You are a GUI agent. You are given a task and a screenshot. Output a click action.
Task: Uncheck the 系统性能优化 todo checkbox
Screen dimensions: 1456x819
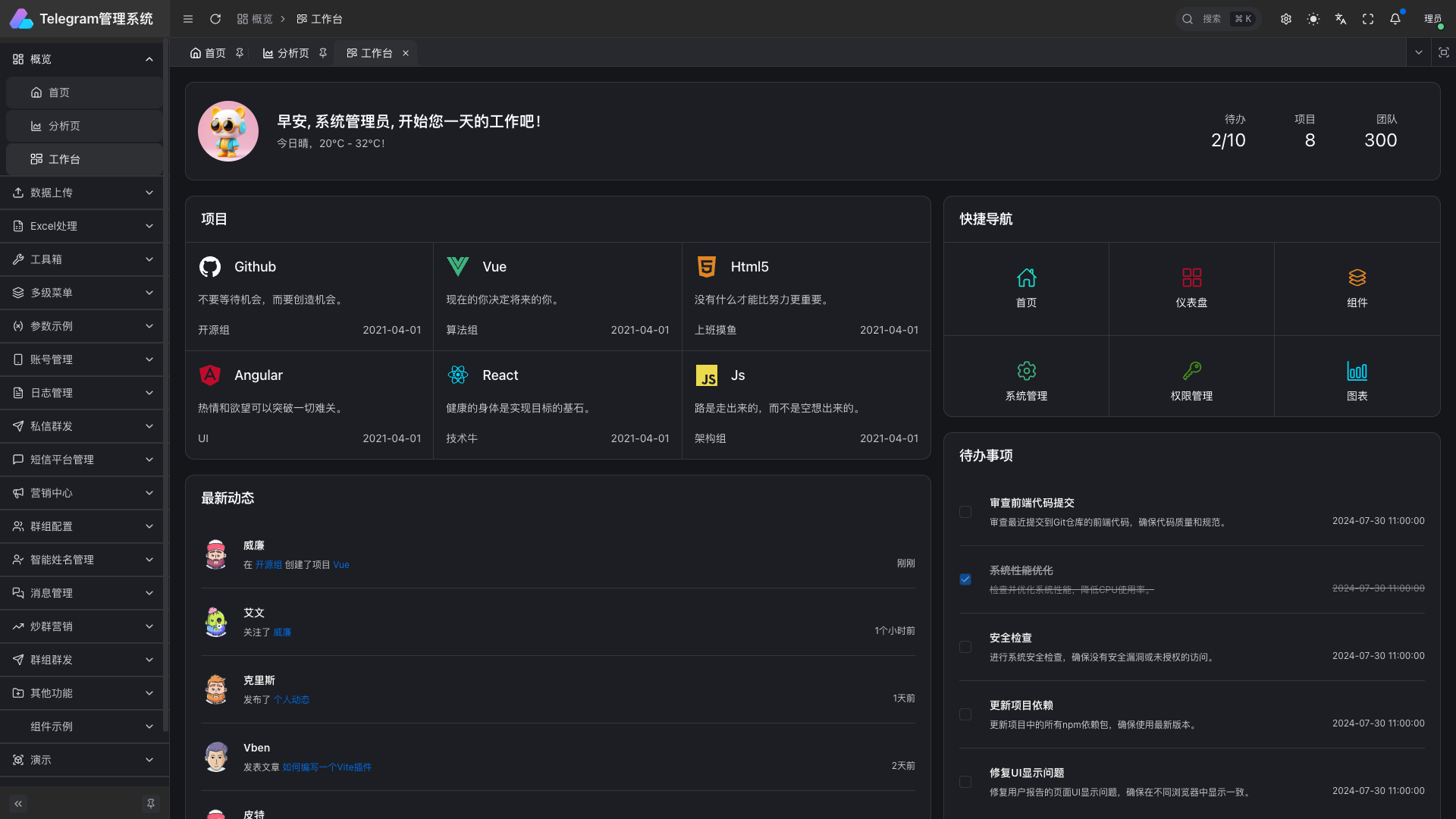tap(965, 579)
